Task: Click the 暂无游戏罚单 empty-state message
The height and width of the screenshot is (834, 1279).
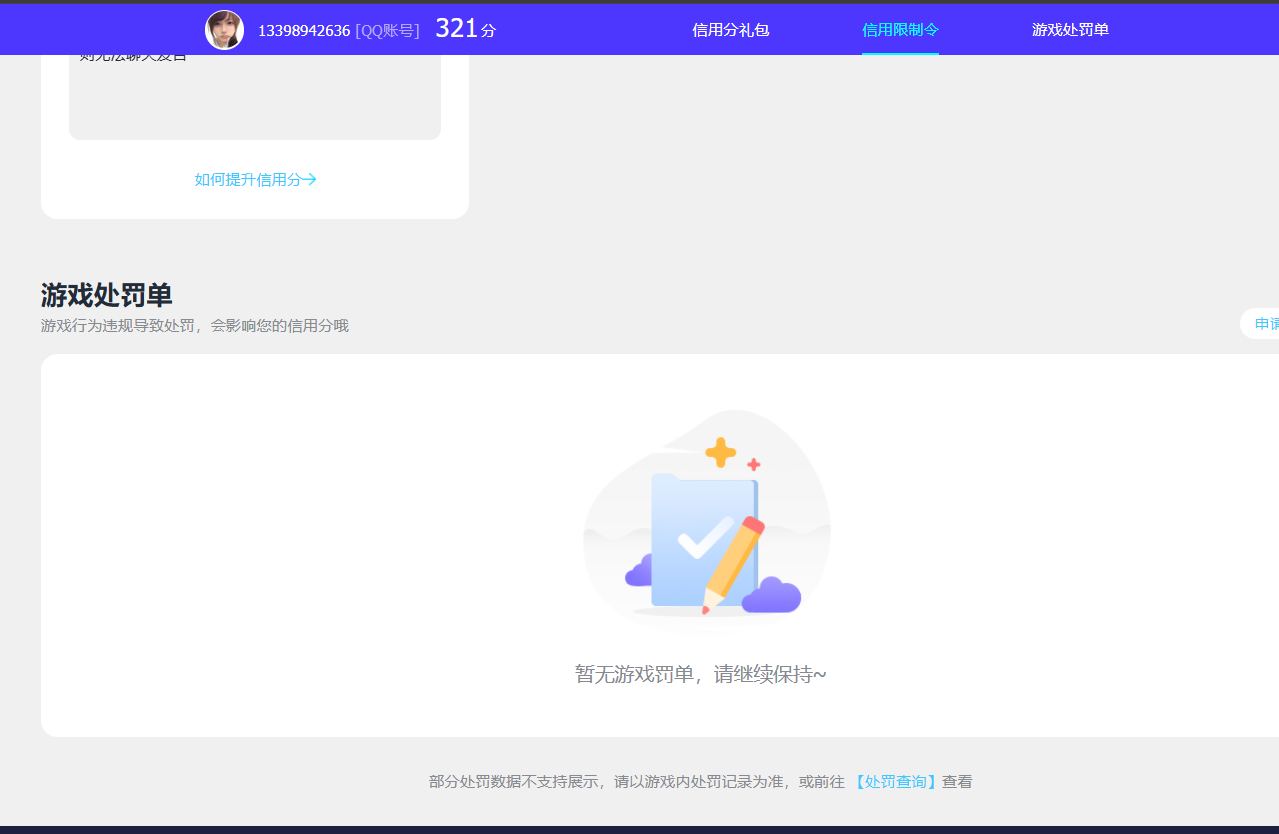Action: pos(700,674)
